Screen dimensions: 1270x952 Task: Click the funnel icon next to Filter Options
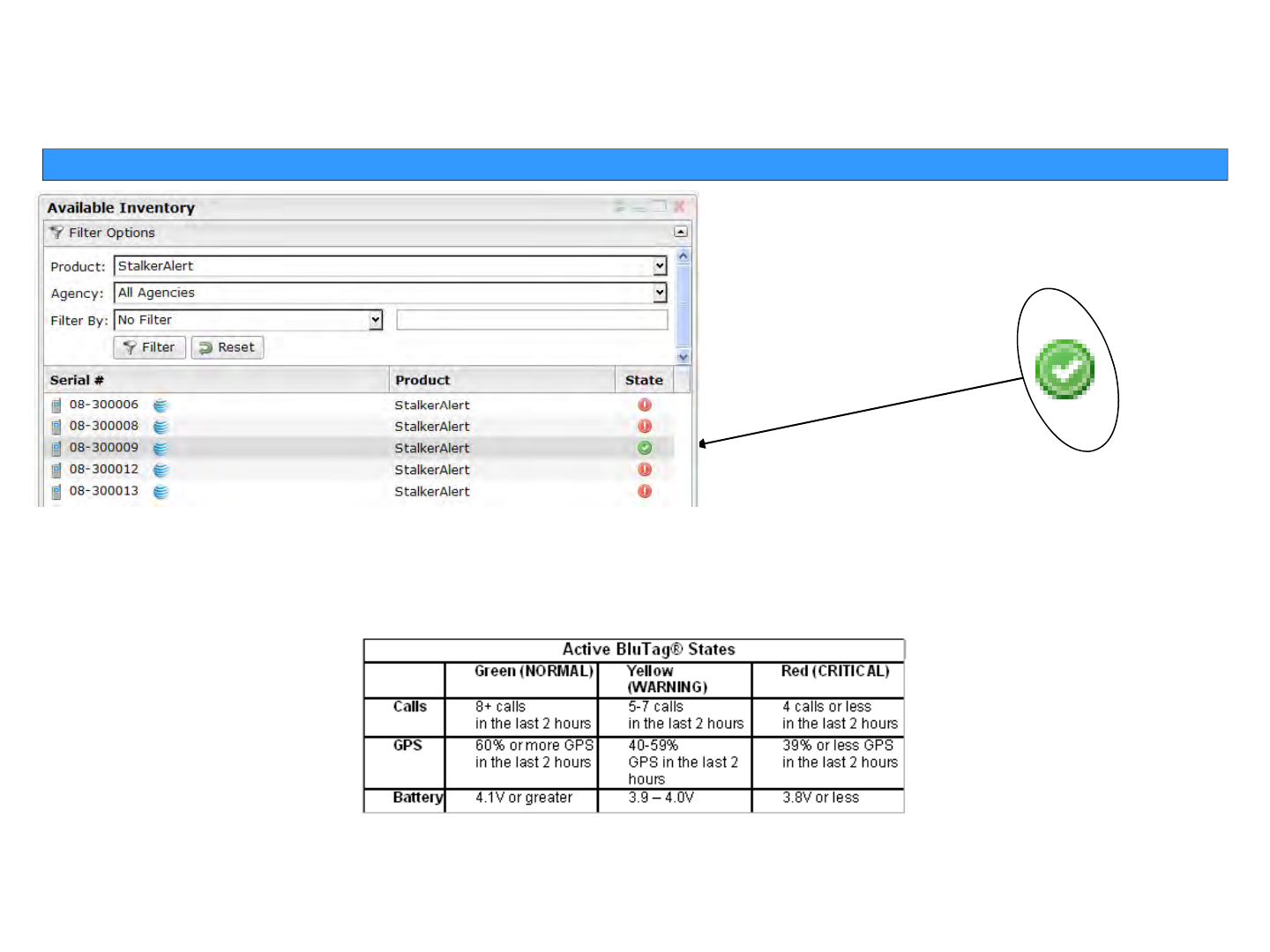[56, 233]
